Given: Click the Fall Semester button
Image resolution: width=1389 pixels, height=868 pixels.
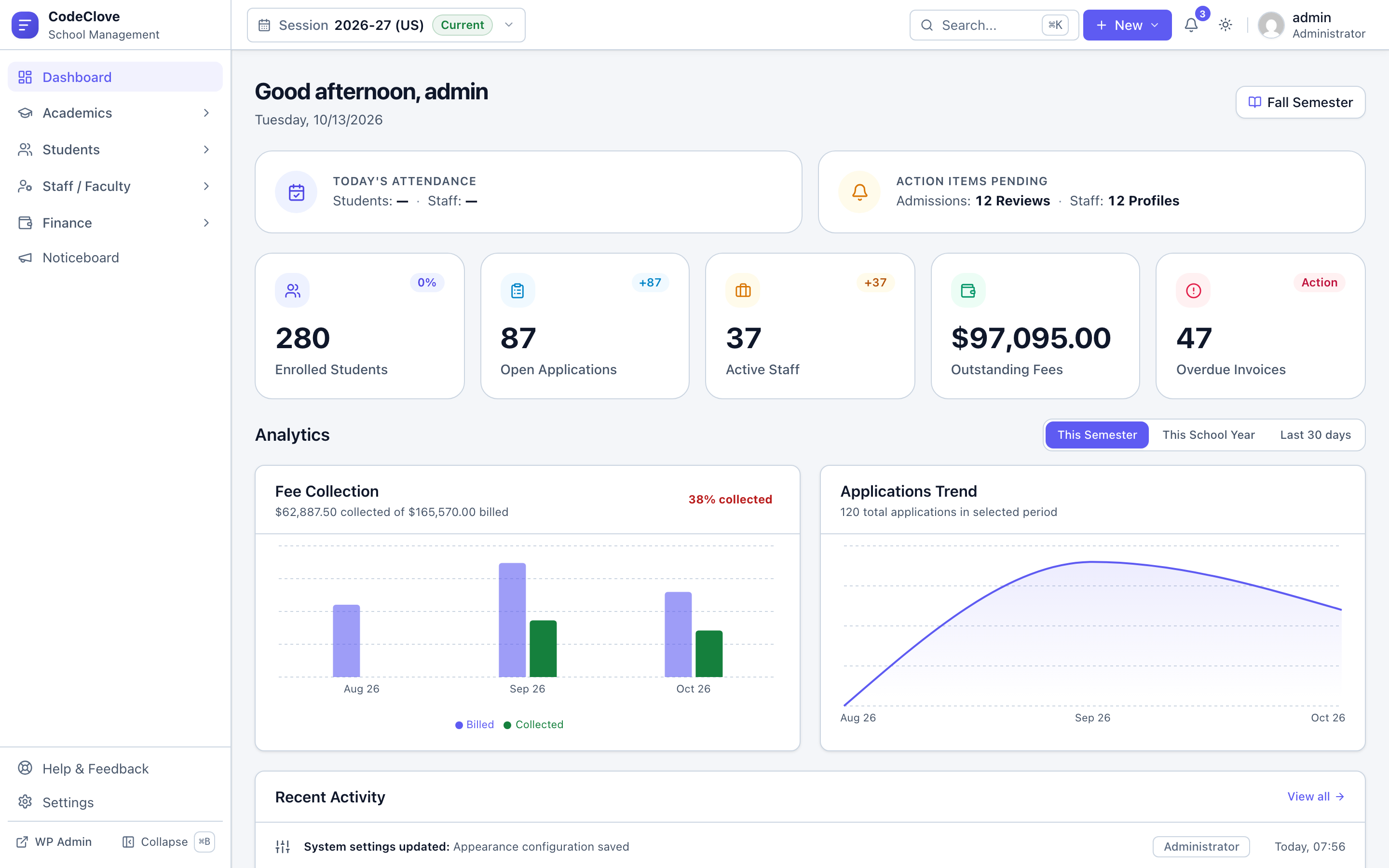Looking at the screenshot, I should click(1300, 102).
